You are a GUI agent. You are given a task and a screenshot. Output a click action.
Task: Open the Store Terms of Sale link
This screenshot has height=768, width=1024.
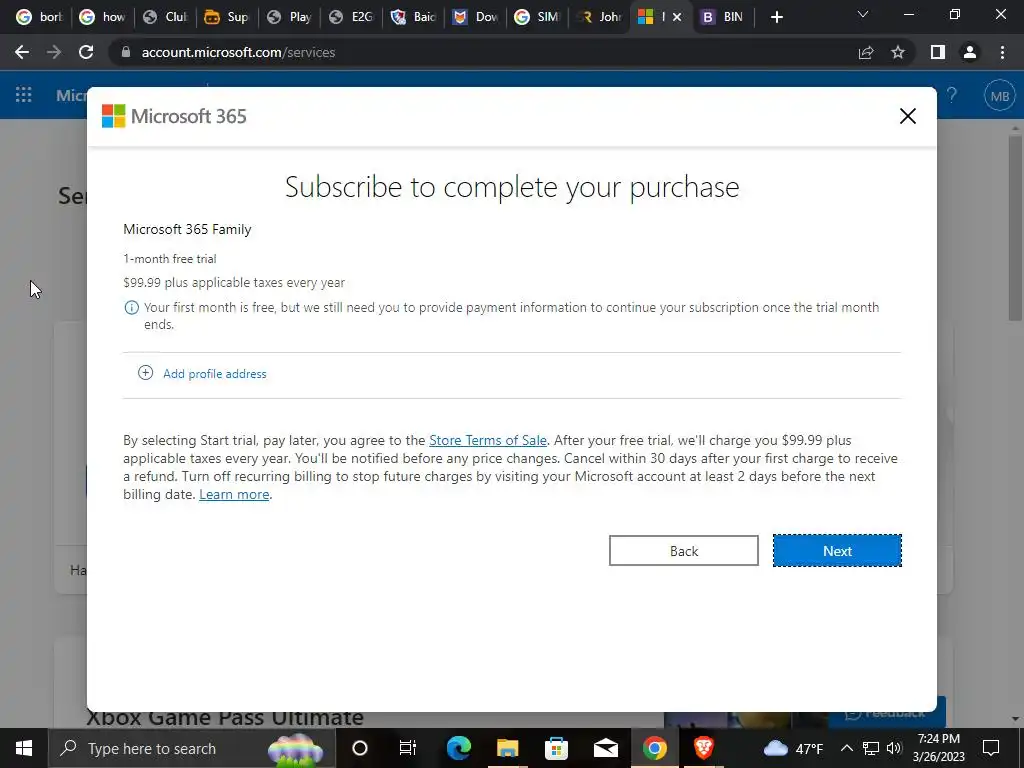487,440
